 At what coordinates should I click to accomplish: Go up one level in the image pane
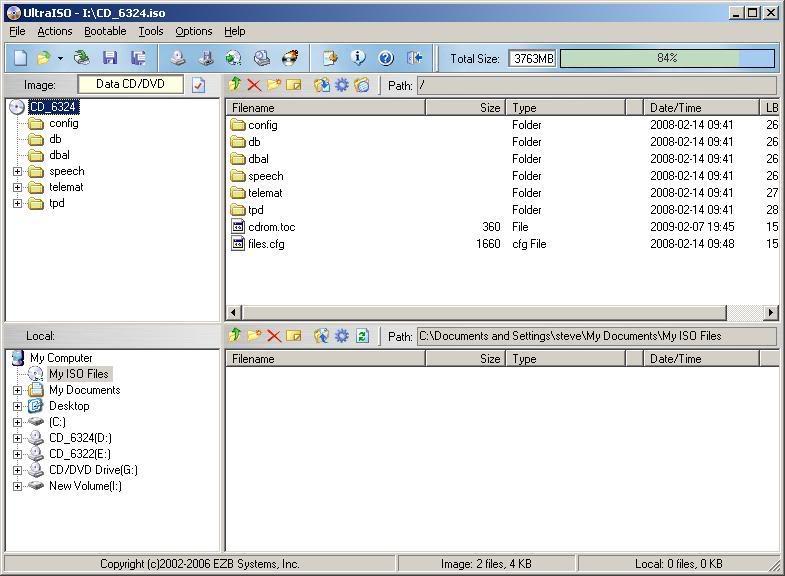point(235,85)
